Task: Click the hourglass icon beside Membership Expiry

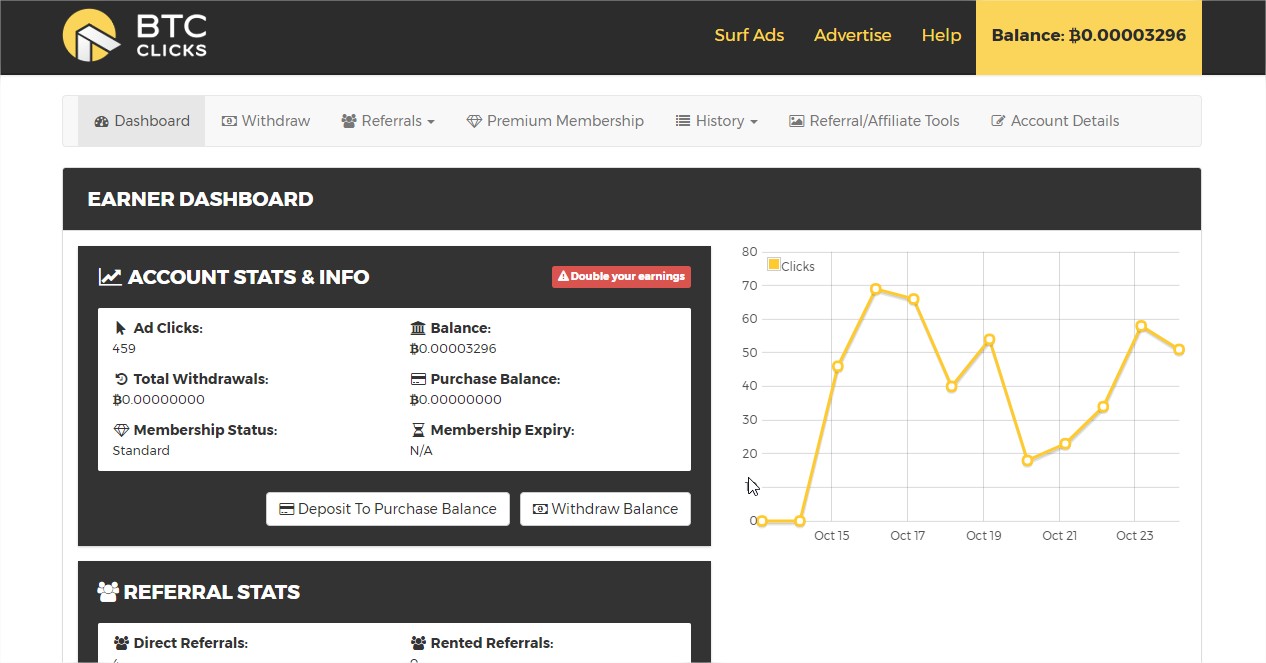Action: (x=418, y=430)
